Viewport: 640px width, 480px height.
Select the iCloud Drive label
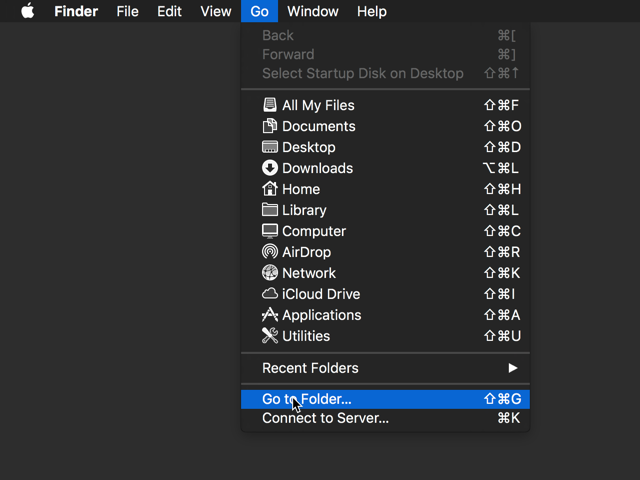[x=321, y=294]
